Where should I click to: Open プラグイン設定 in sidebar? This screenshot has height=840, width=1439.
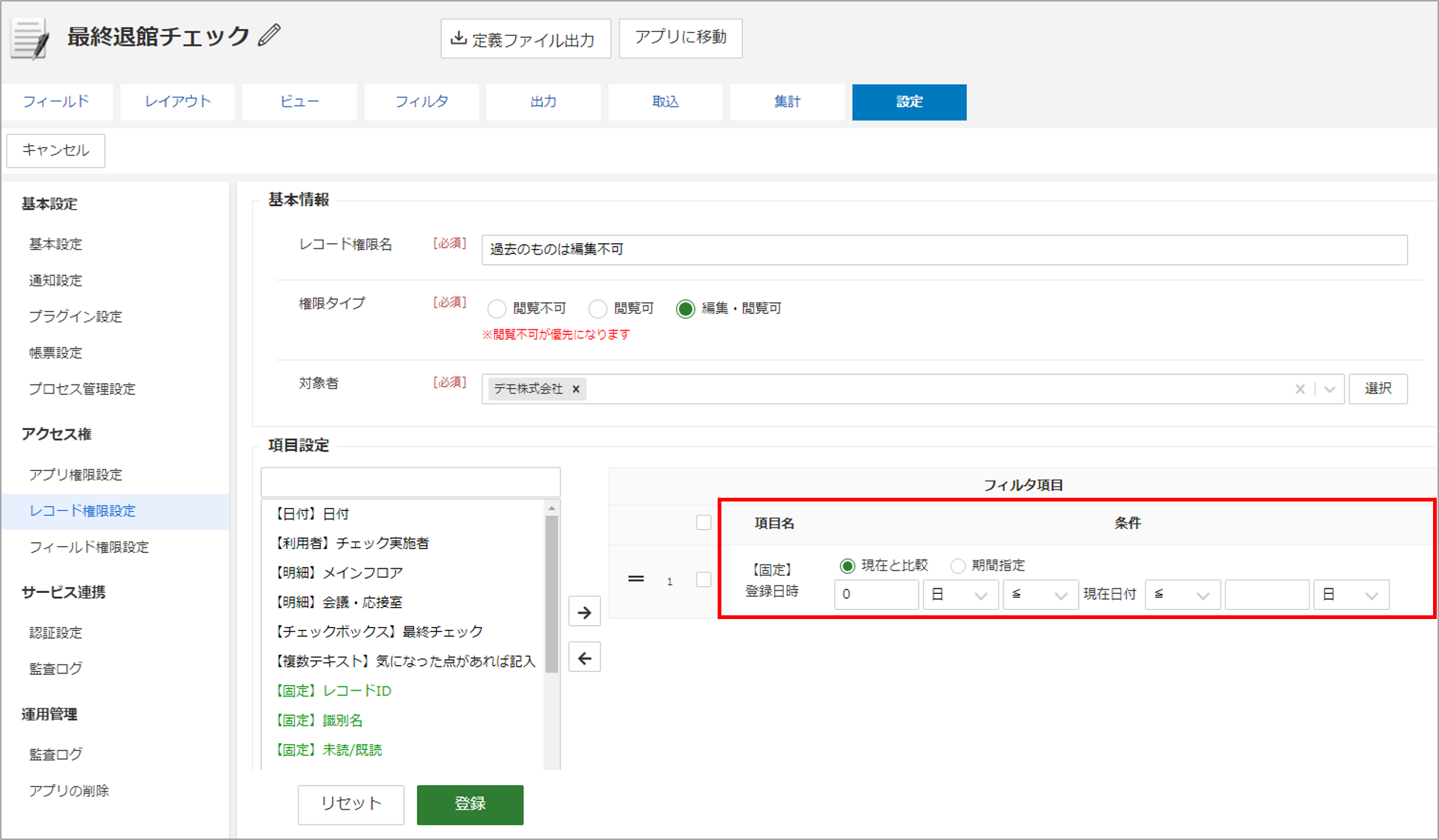[x=75, y=316]
